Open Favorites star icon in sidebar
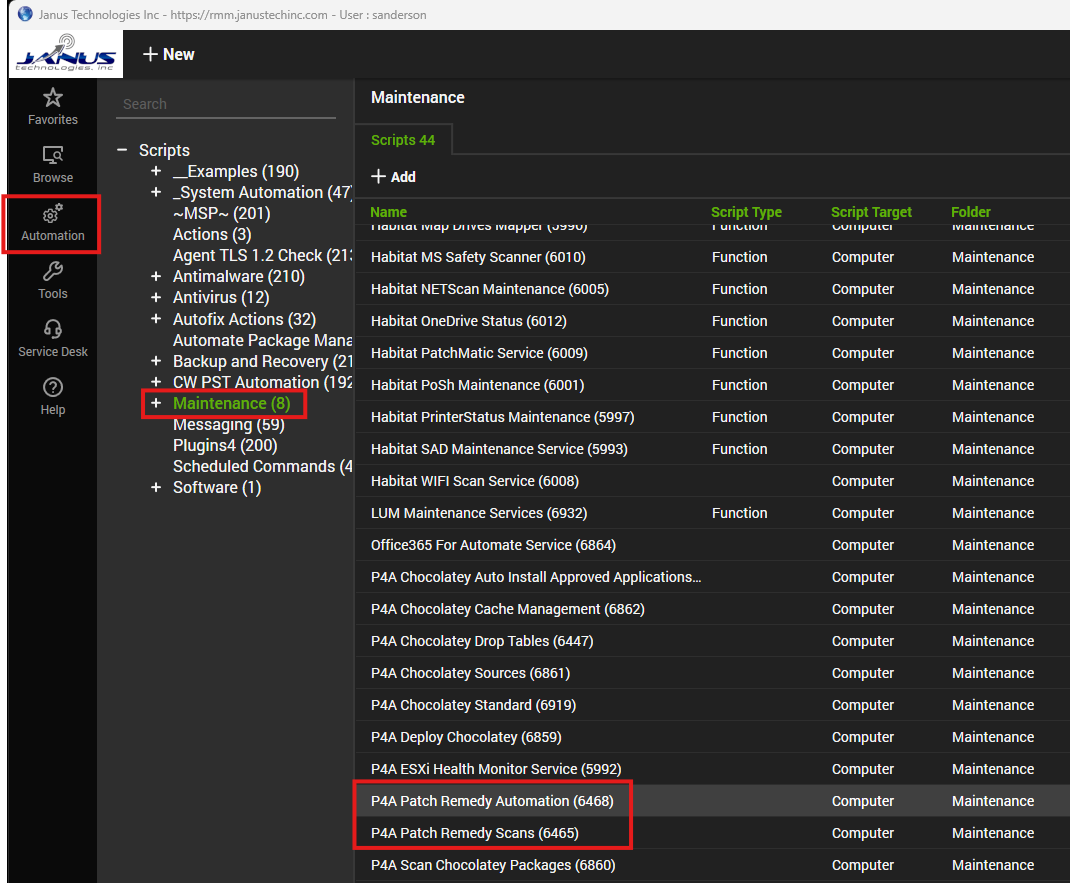 (x=53, y=98)
